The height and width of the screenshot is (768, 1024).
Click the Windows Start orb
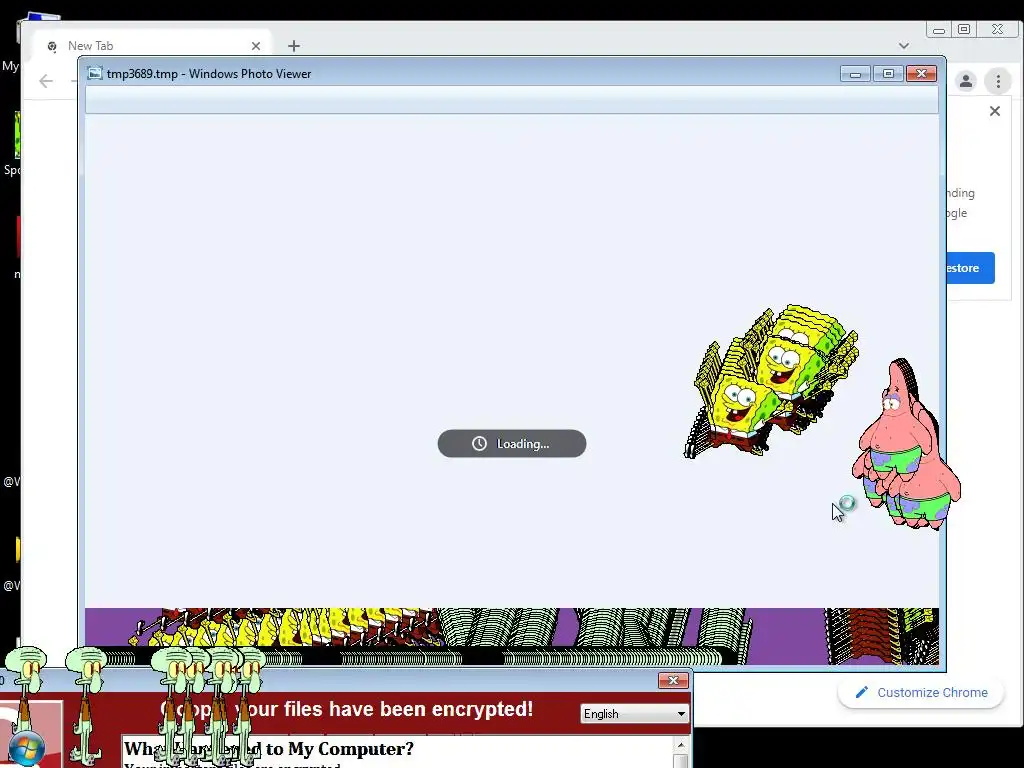pos(27,749)
